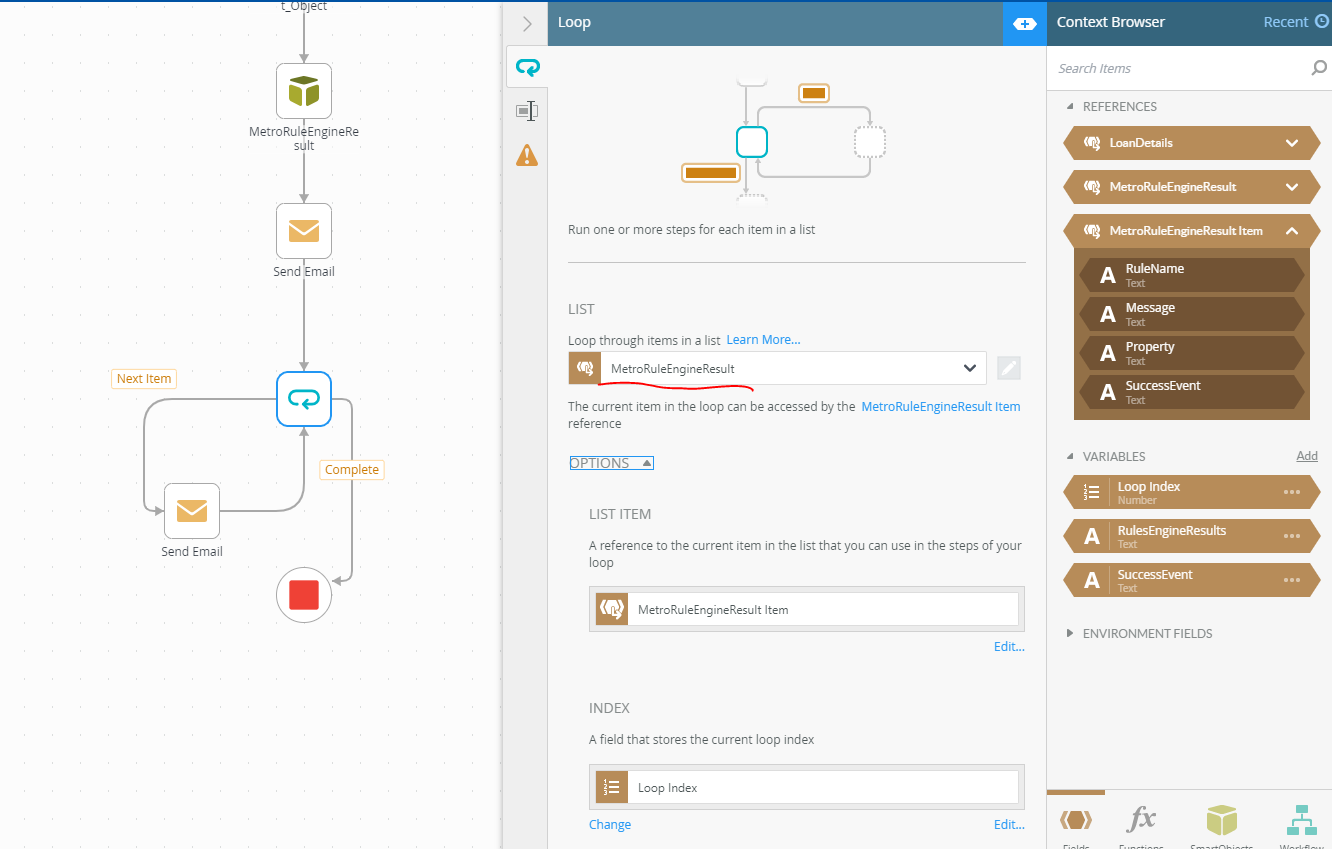This screenshot has width=1332, height=849.
Task: Select the upper Send Email step
Action: (x=304, y=231)
